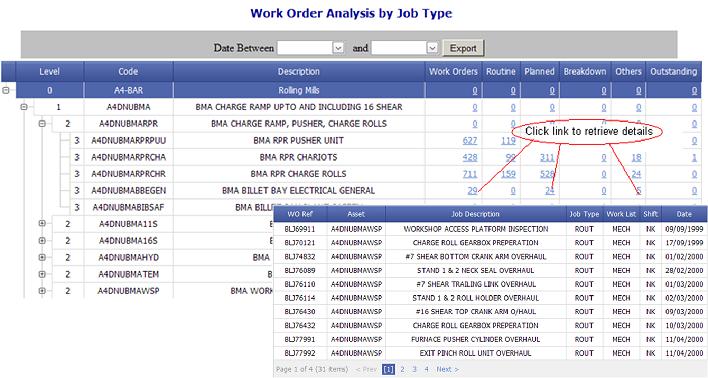Expand the A4DNUBMA16S row
Viewport: 708px width, 378px height.
click(x=42, y=241)
